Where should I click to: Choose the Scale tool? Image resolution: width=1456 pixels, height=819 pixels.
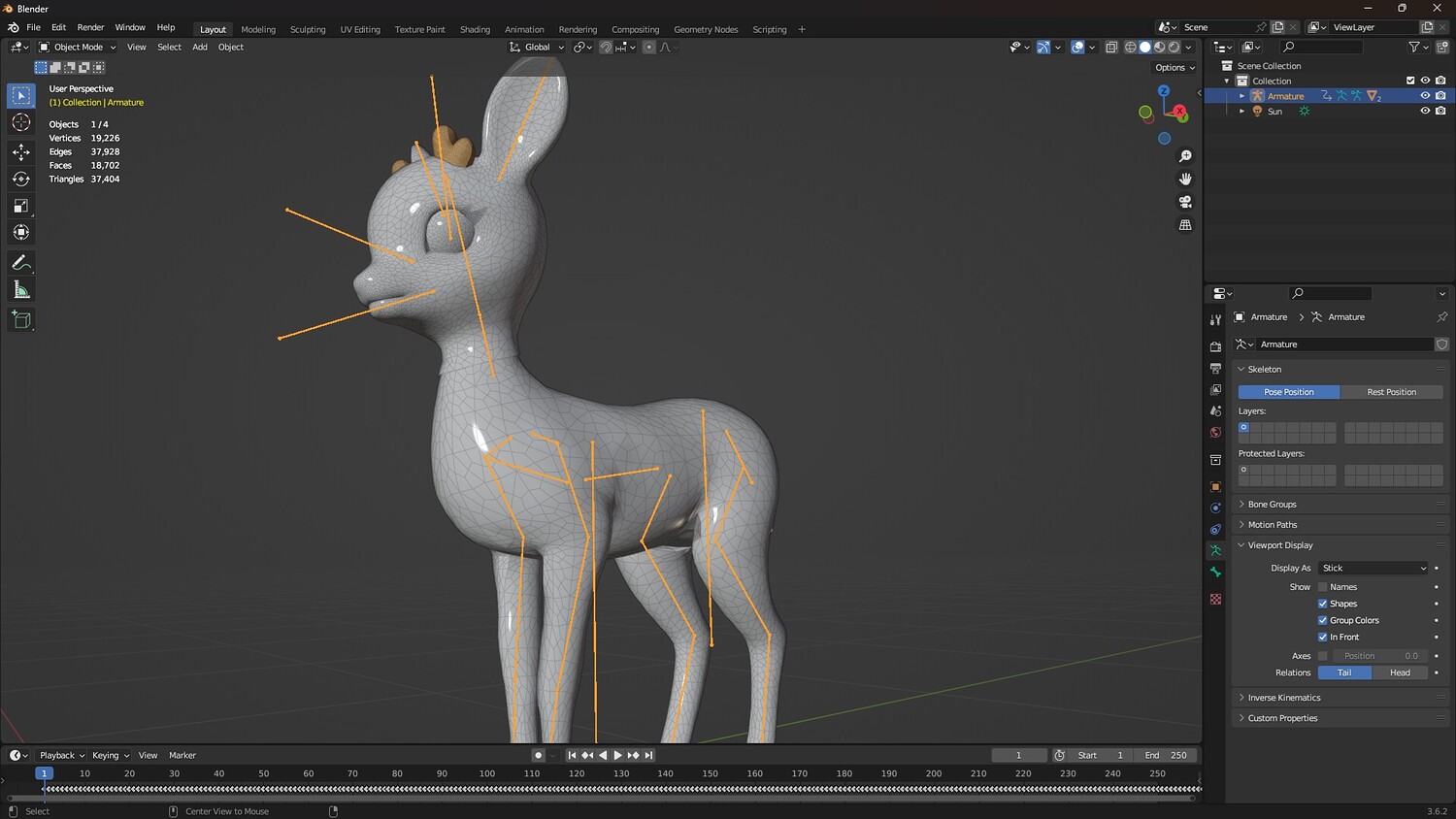pyautogui.click(x=21, y=206)
